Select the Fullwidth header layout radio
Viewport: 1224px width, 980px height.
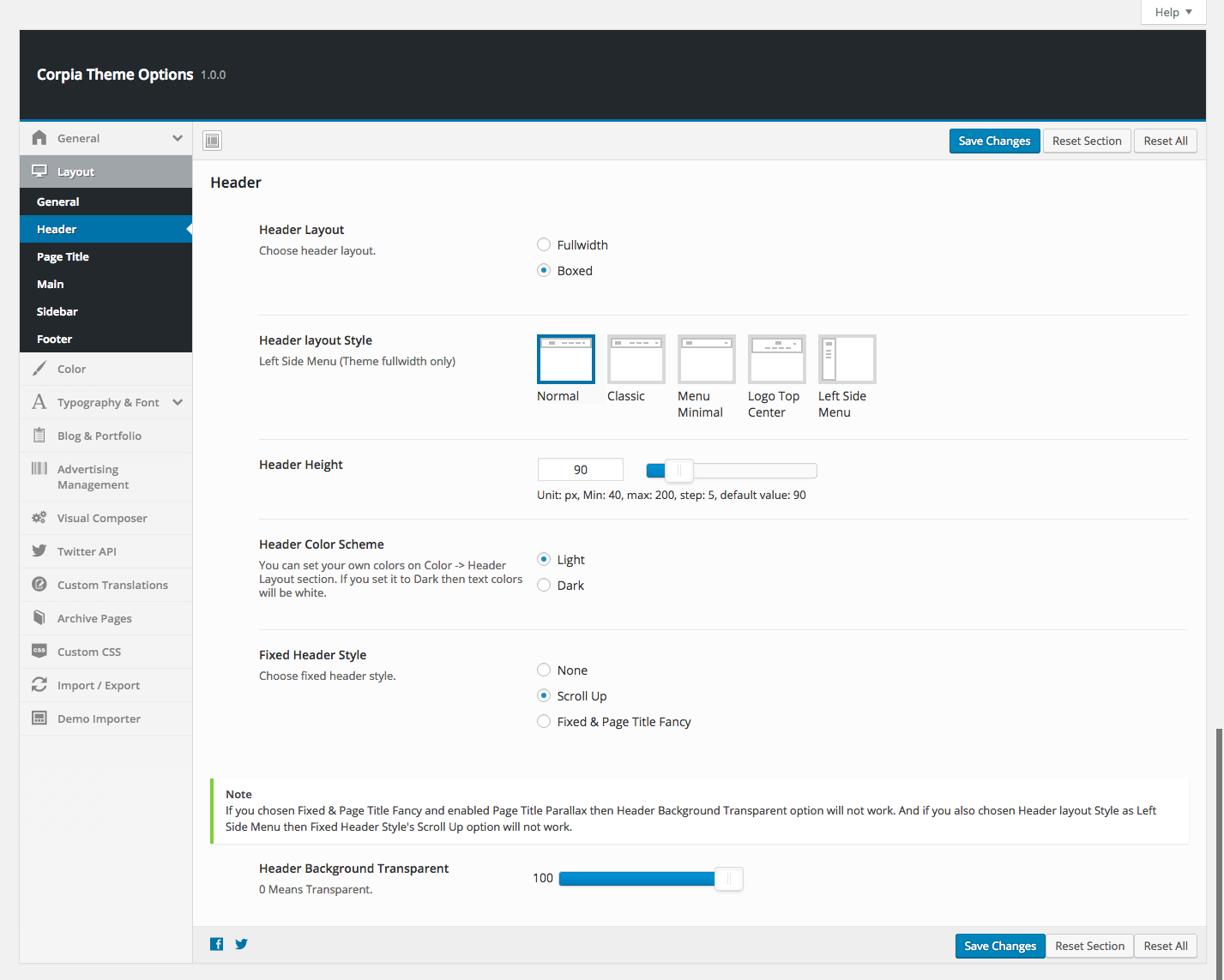tap(544, 245)
